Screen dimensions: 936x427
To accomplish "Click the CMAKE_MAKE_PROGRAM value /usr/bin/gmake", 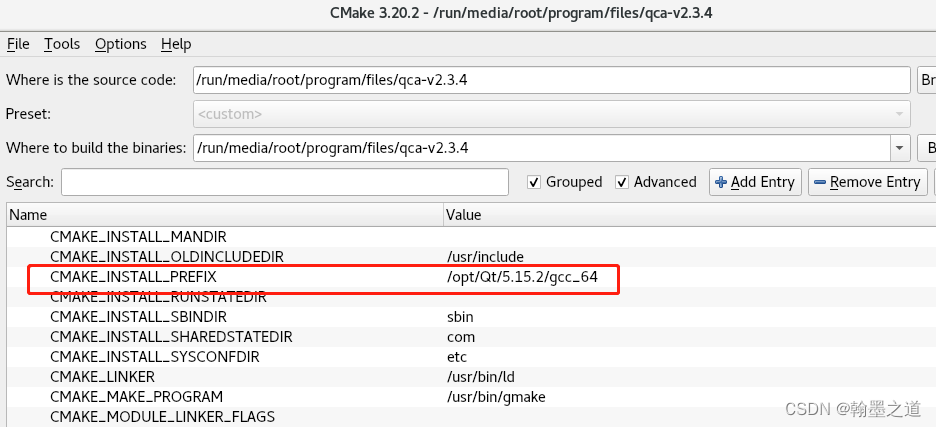I will tap(496, 397).
